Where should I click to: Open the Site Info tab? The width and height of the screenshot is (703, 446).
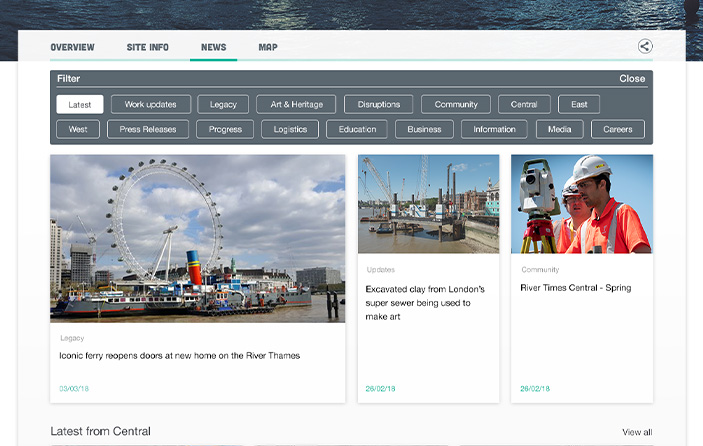tap(147, 47)
